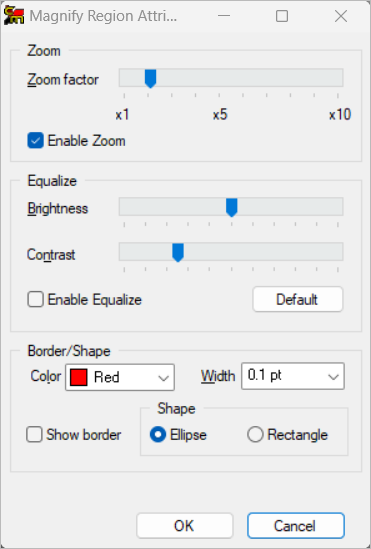The height and width of the screenshot is (549, 371).
Task: Cancel the Magnify Region dialog
Action: coord(296,526)
